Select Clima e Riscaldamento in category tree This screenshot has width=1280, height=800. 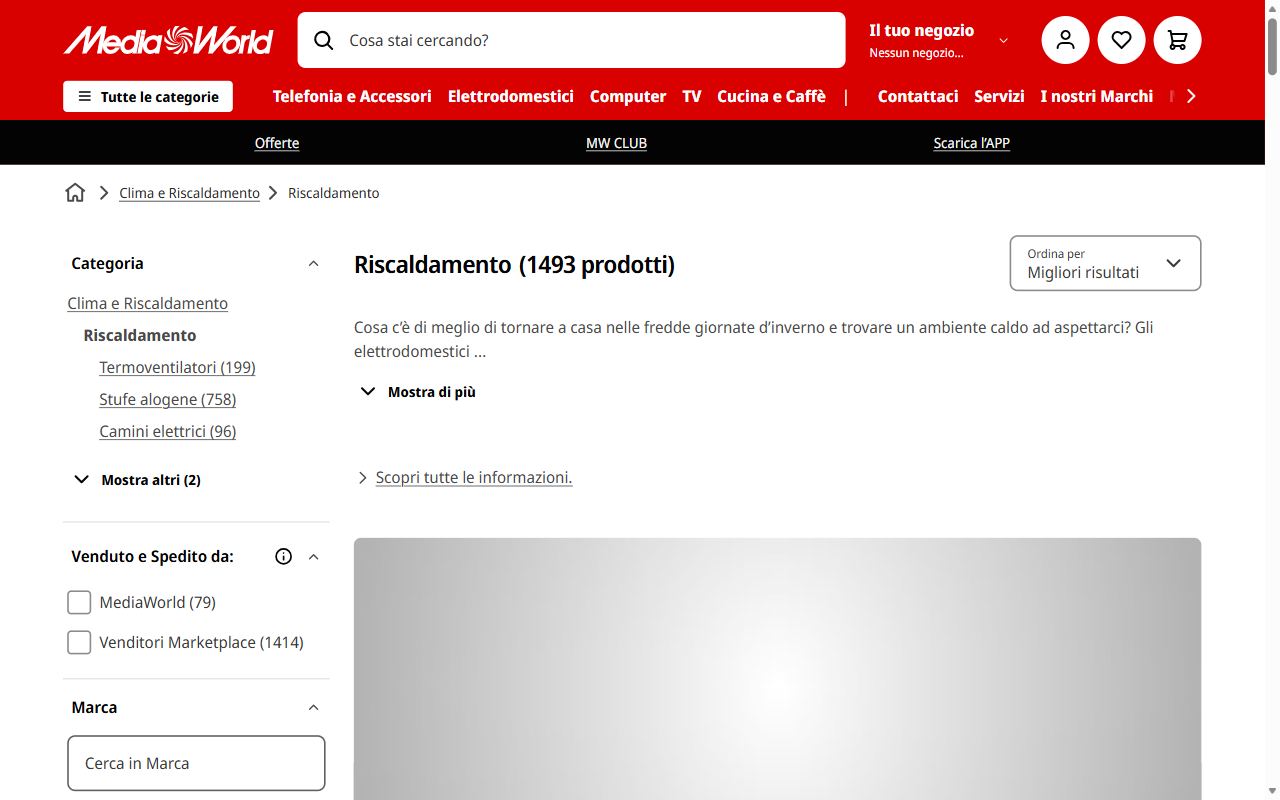(148, 303)
